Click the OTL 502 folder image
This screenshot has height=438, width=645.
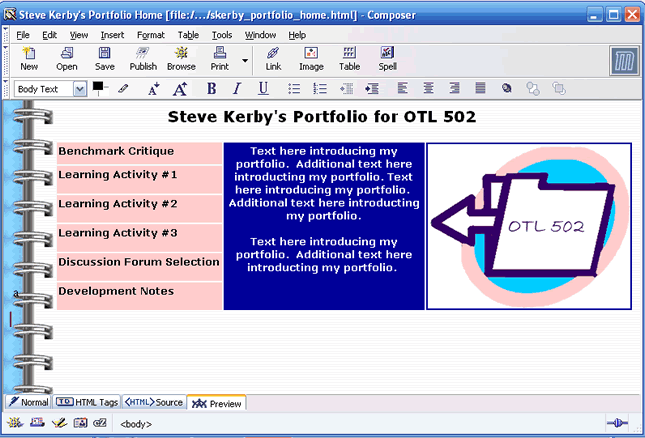coord(529,226)
